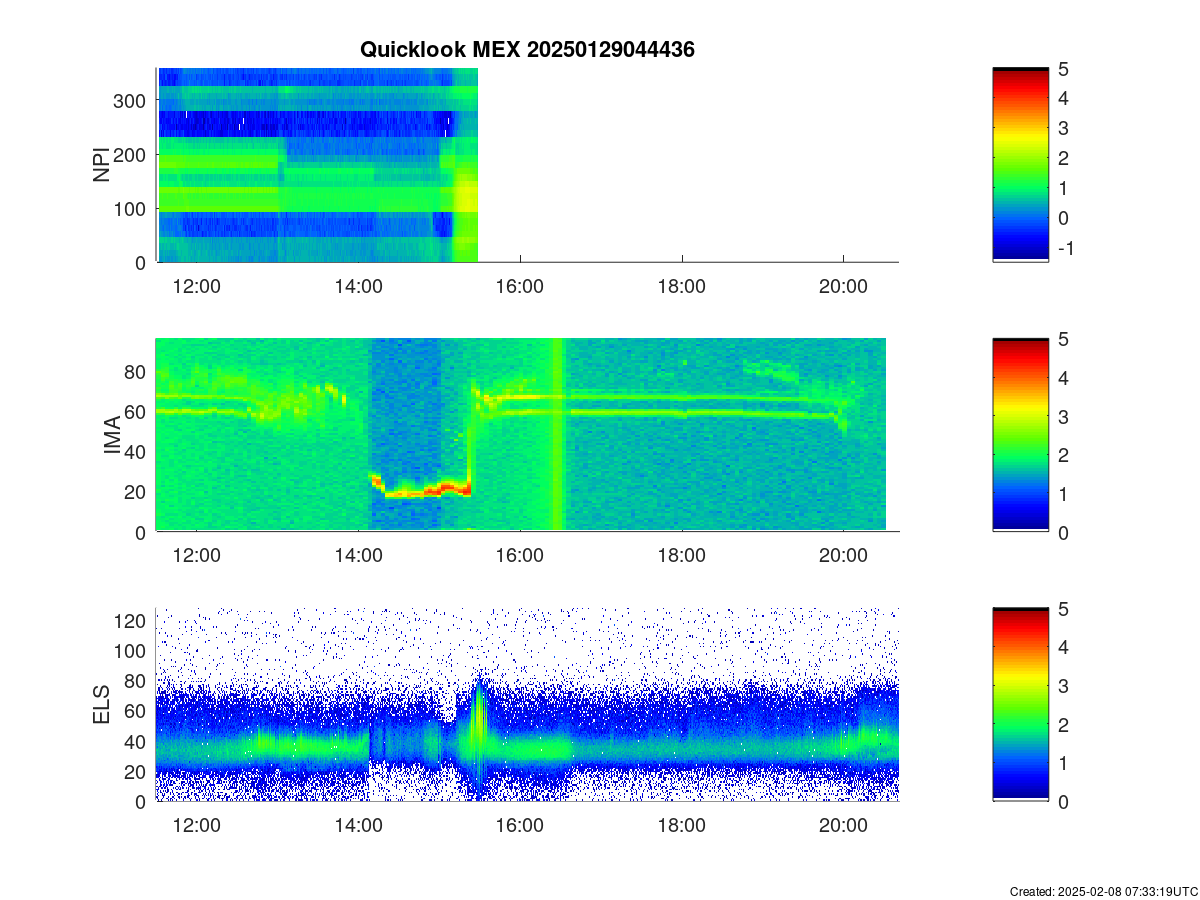Click the red band in the IMA plot

coord(420,489)
